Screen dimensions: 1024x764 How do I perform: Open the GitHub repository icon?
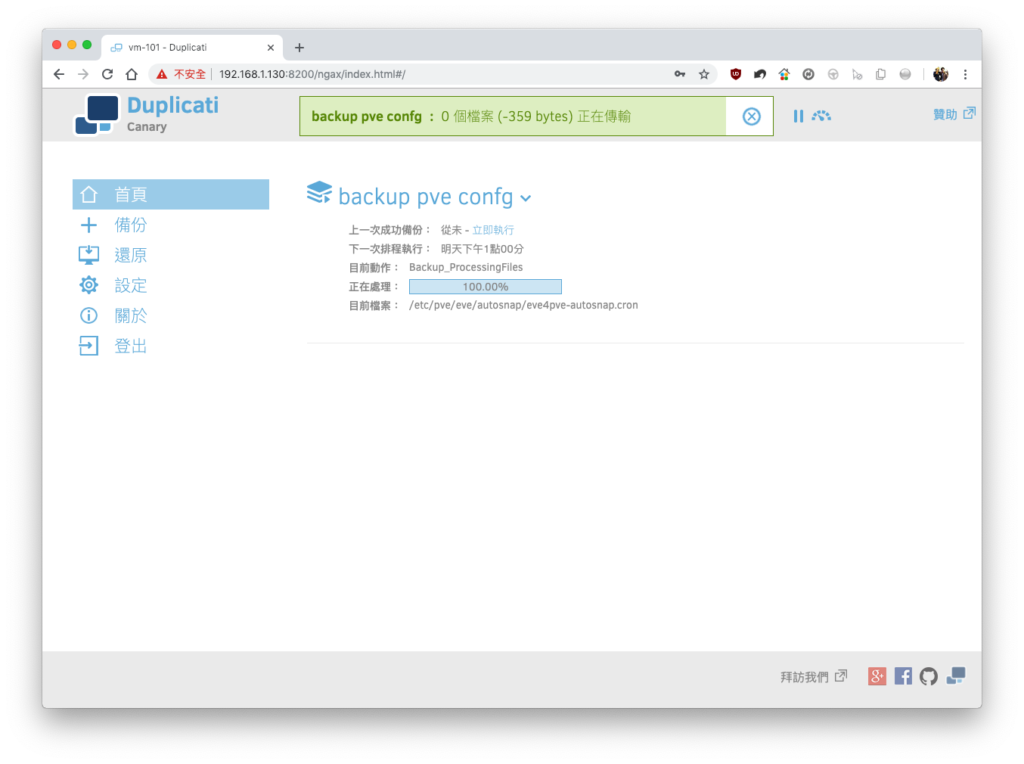tap(929, 676)
